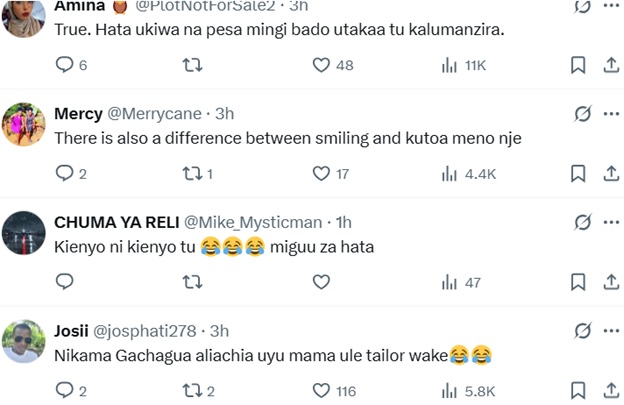The image size is (624, 405).
Task: Bookmark Amina's tweet
Action: point(577,65)
